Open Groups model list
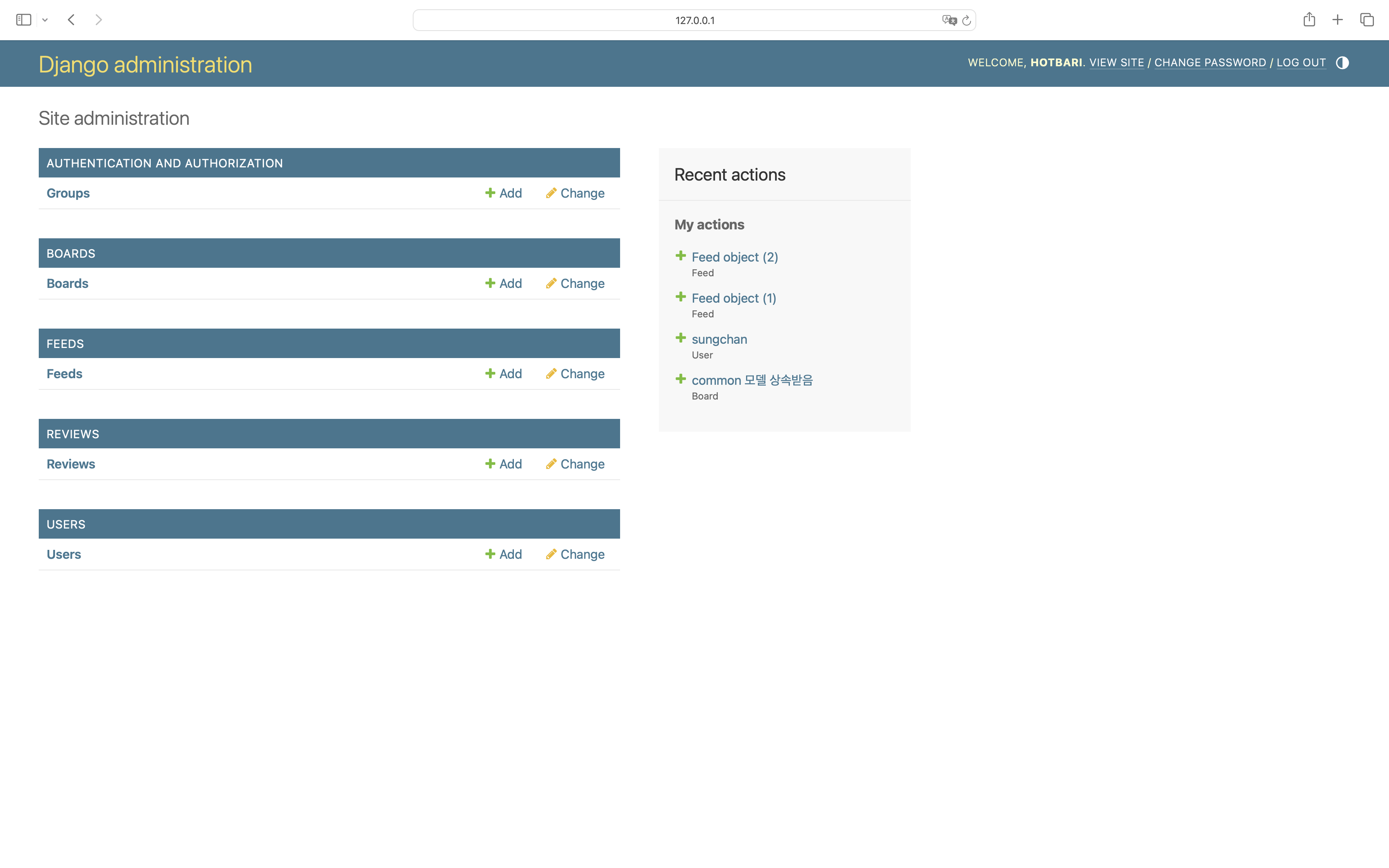 coord(68,193)
